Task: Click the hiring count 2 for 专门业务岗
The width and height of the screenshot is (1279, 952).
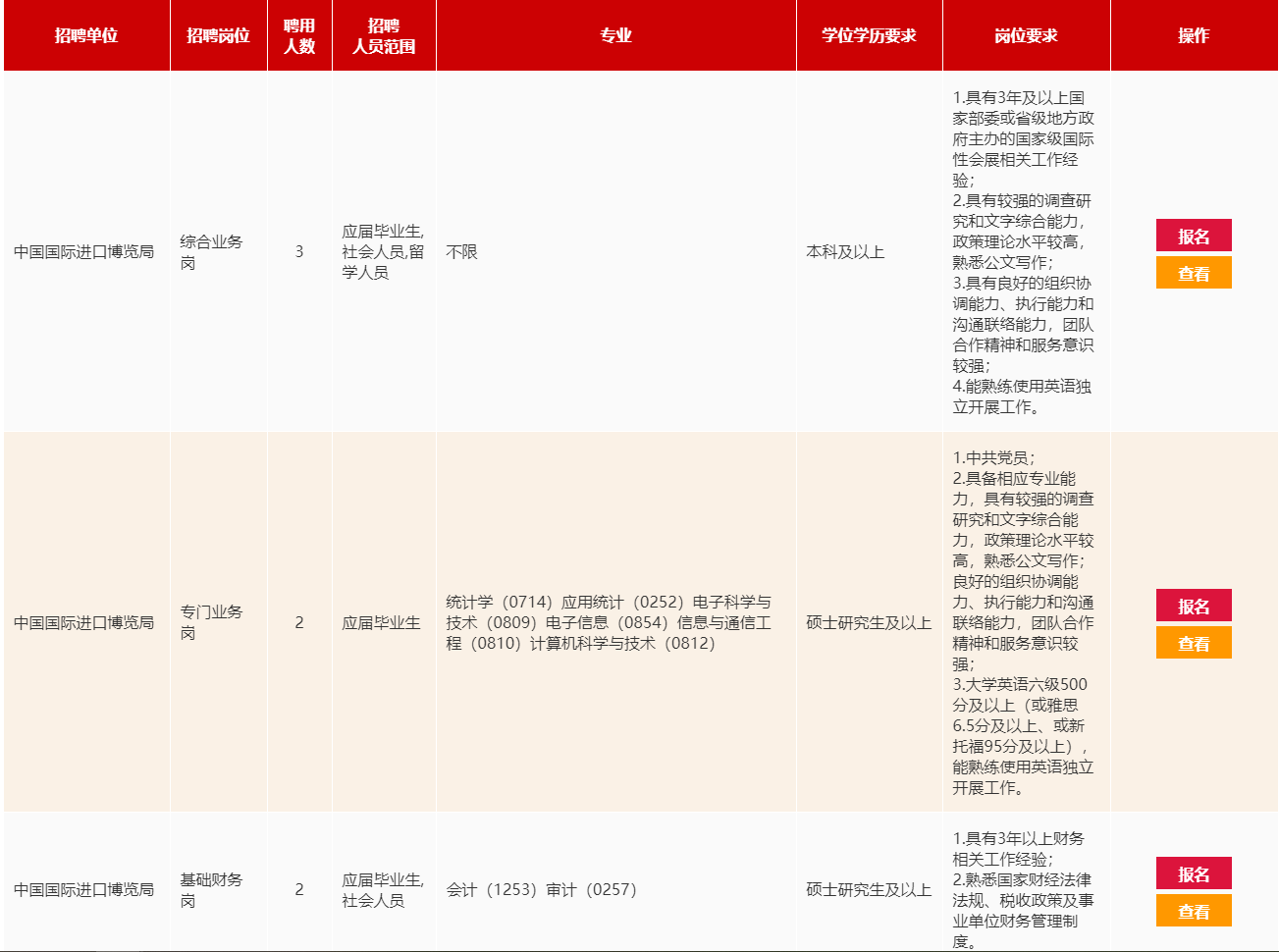Action: tap(299, 623)
